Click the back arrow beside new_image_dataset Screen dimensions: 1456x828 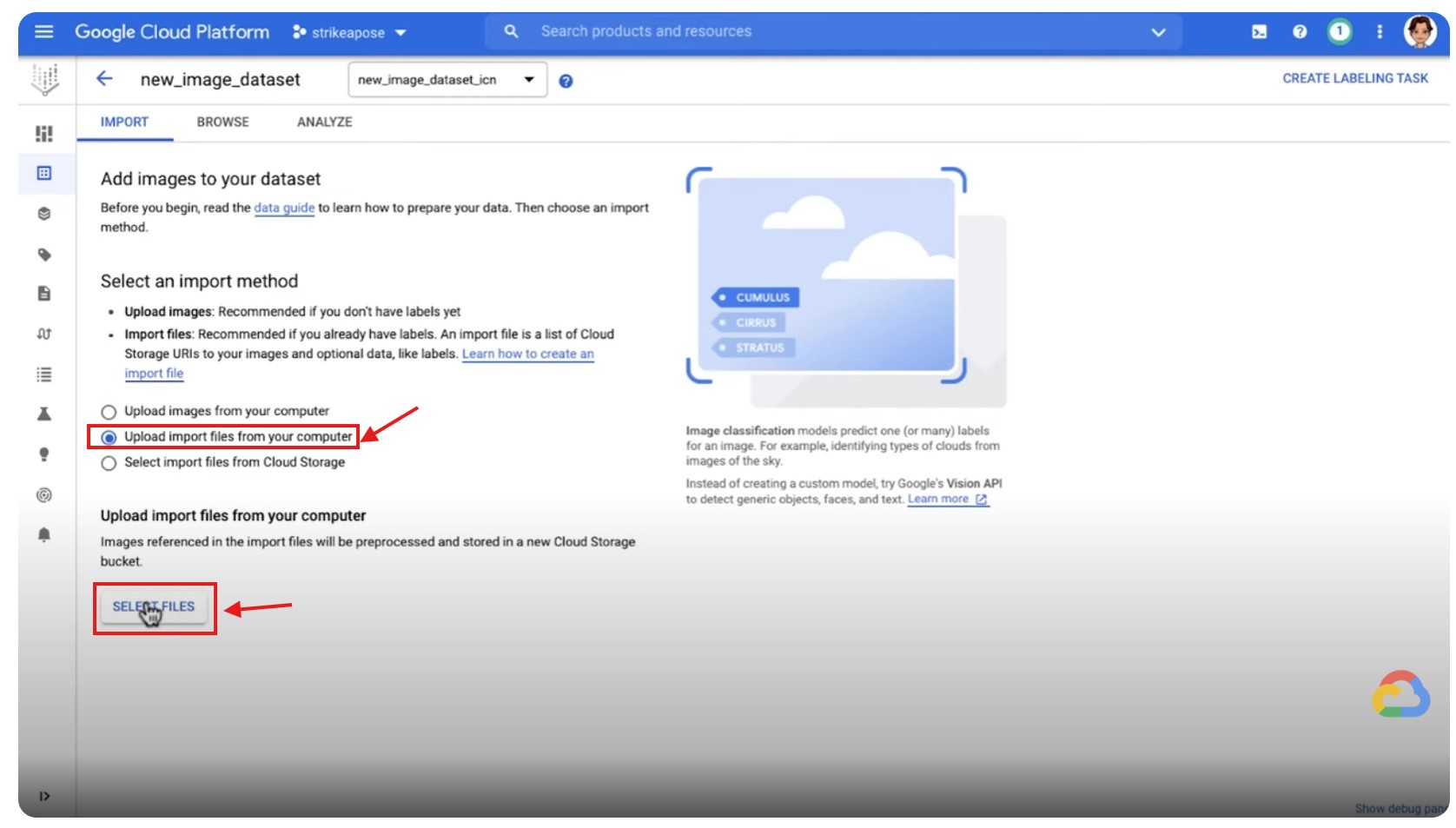pos(104,79)
